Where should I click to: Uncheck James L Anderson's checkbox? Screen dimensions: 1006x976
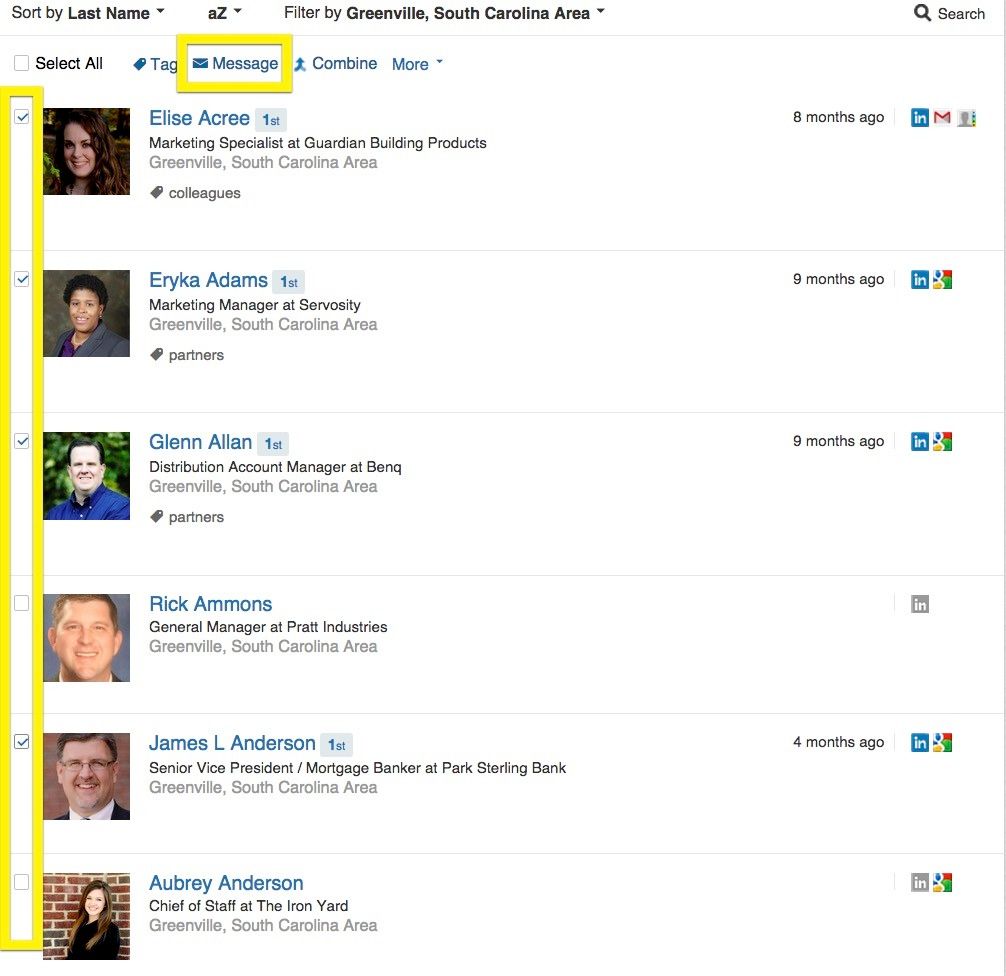(22, 742)
